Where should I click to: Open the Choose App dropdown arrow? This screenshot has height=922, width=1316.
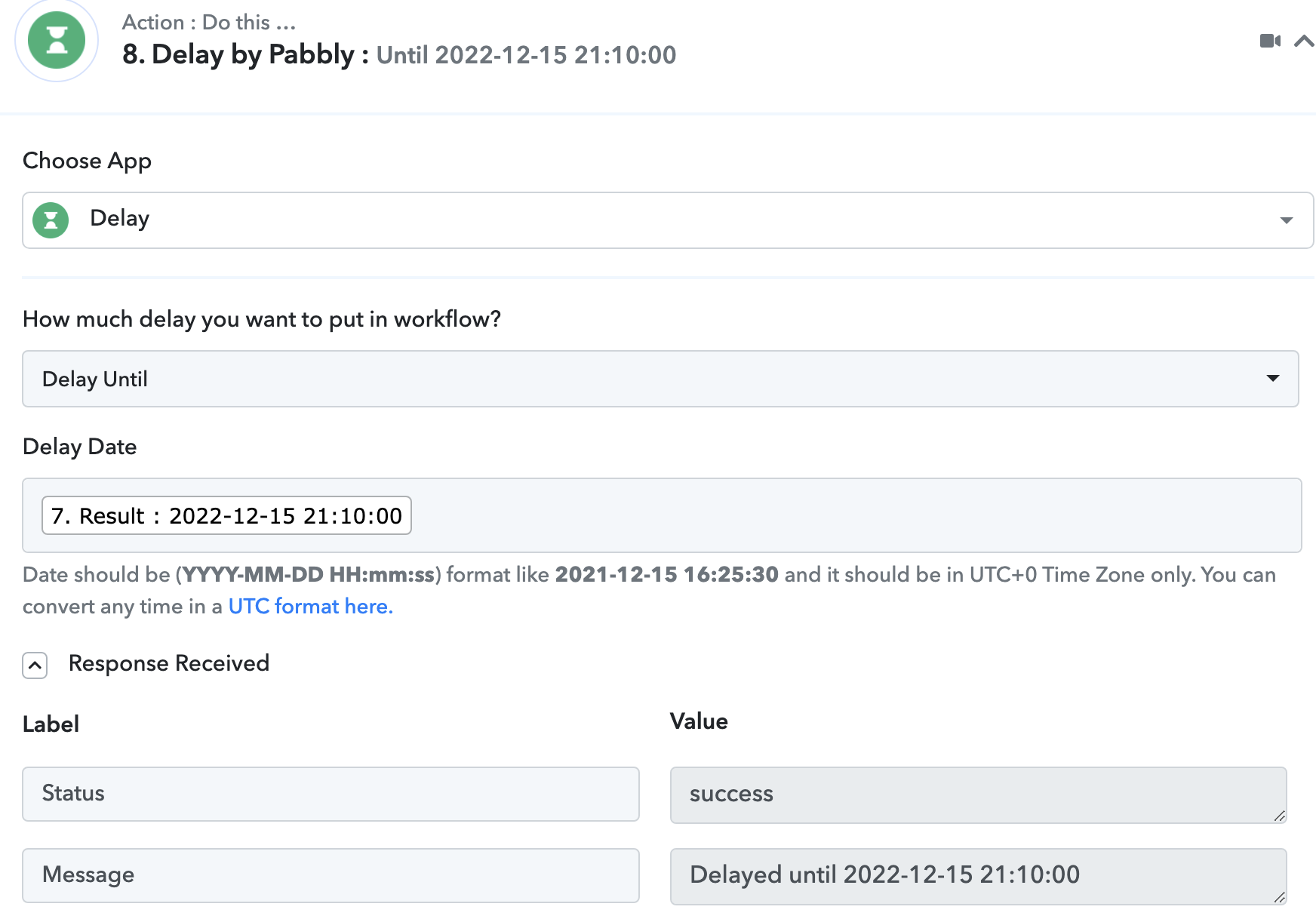1287,220
